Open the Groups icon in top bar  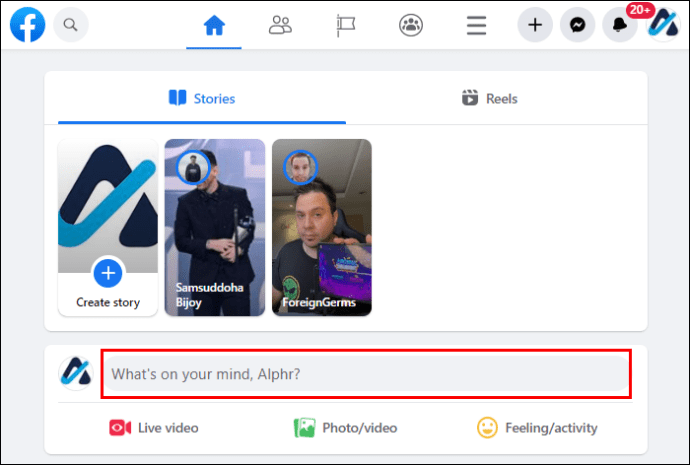411,25
